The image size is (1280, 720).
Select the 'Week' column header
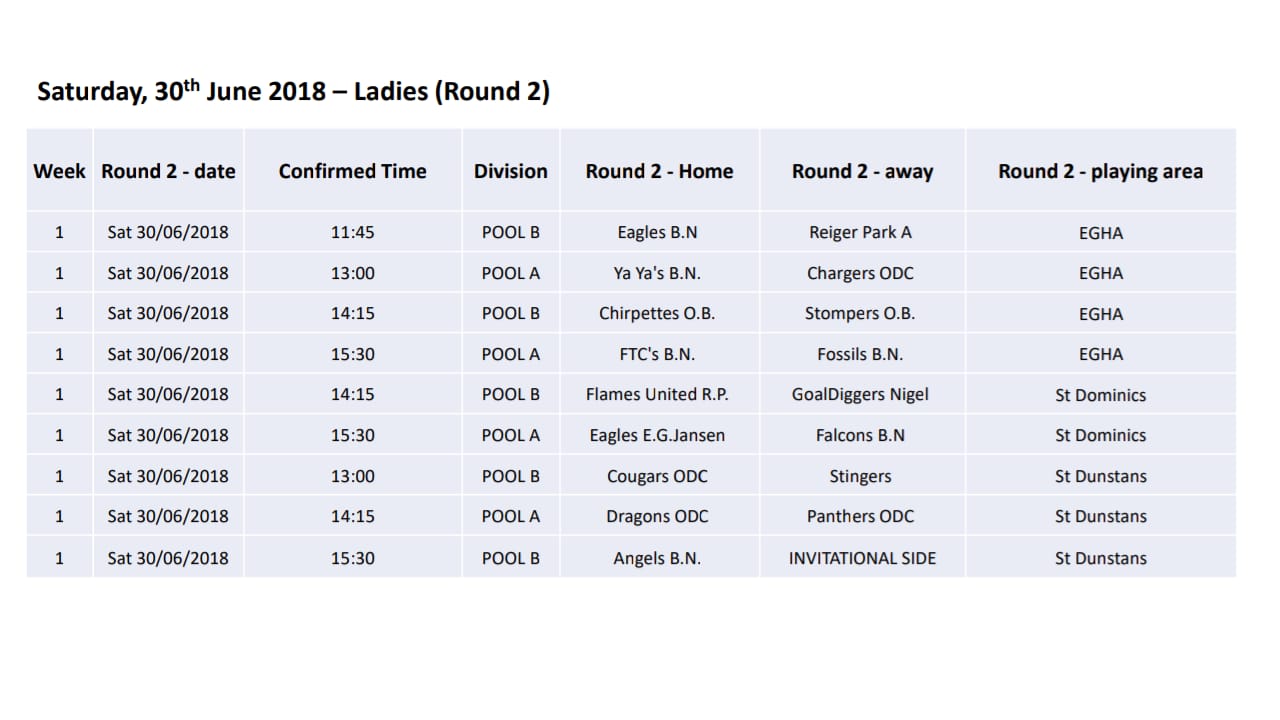pos(59,171)
